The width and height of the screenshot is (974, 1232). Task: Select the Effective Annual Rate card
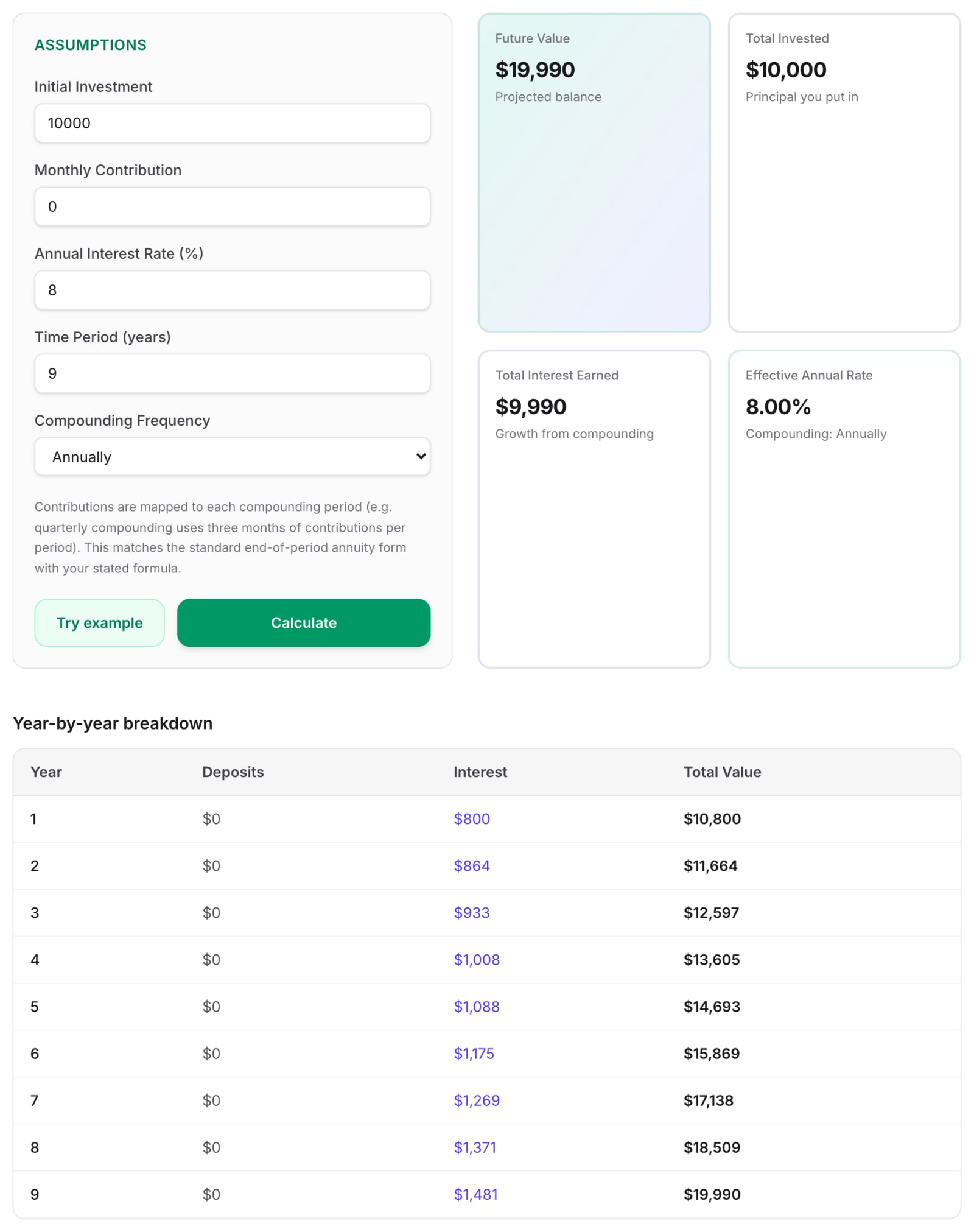coord(844,509)
